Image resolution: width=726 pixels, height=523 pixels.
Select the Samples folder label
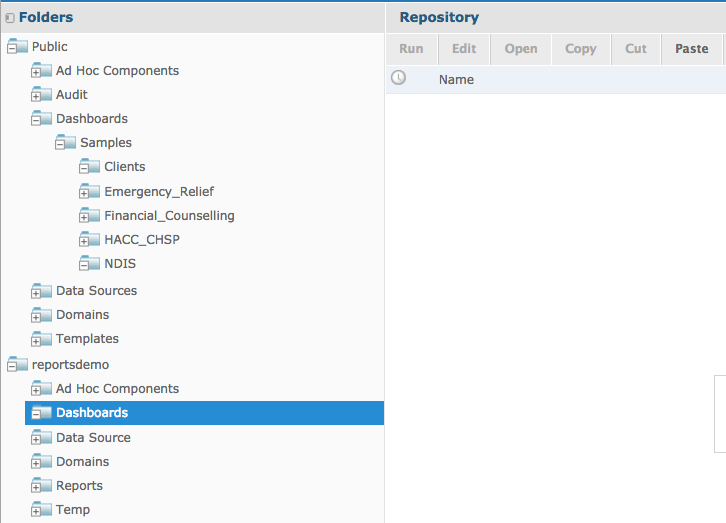106,143
